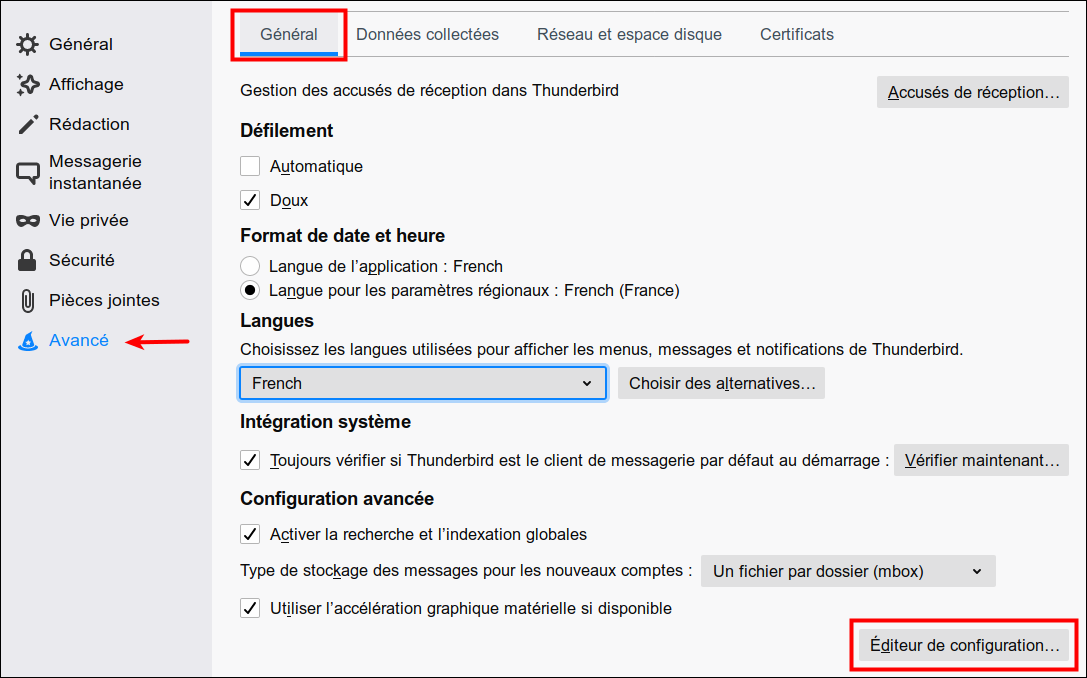Click Choisir des alternatives button

721,383
